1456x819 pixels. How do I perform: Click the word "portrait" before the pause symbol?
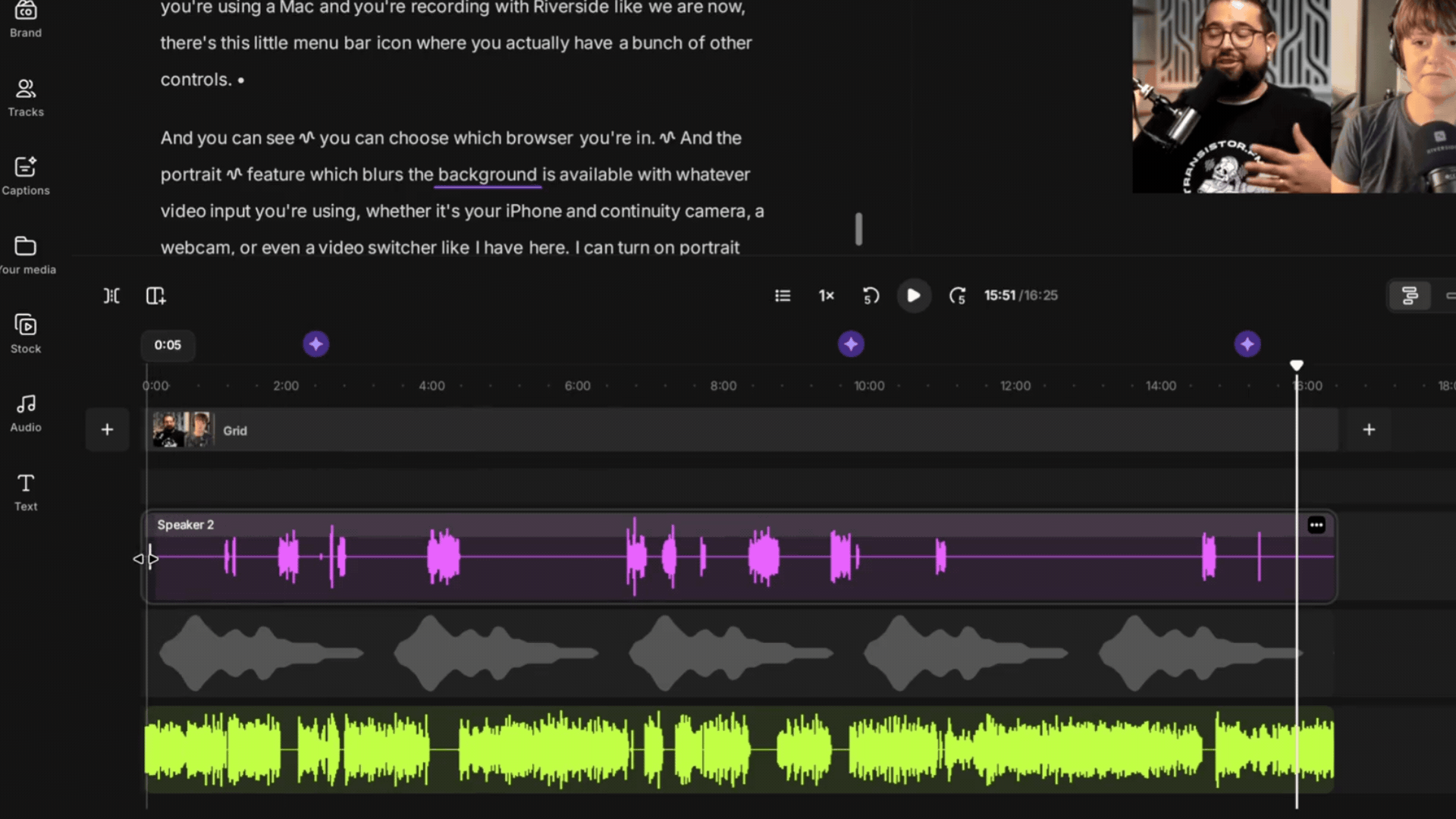click(x=190, y=174)
